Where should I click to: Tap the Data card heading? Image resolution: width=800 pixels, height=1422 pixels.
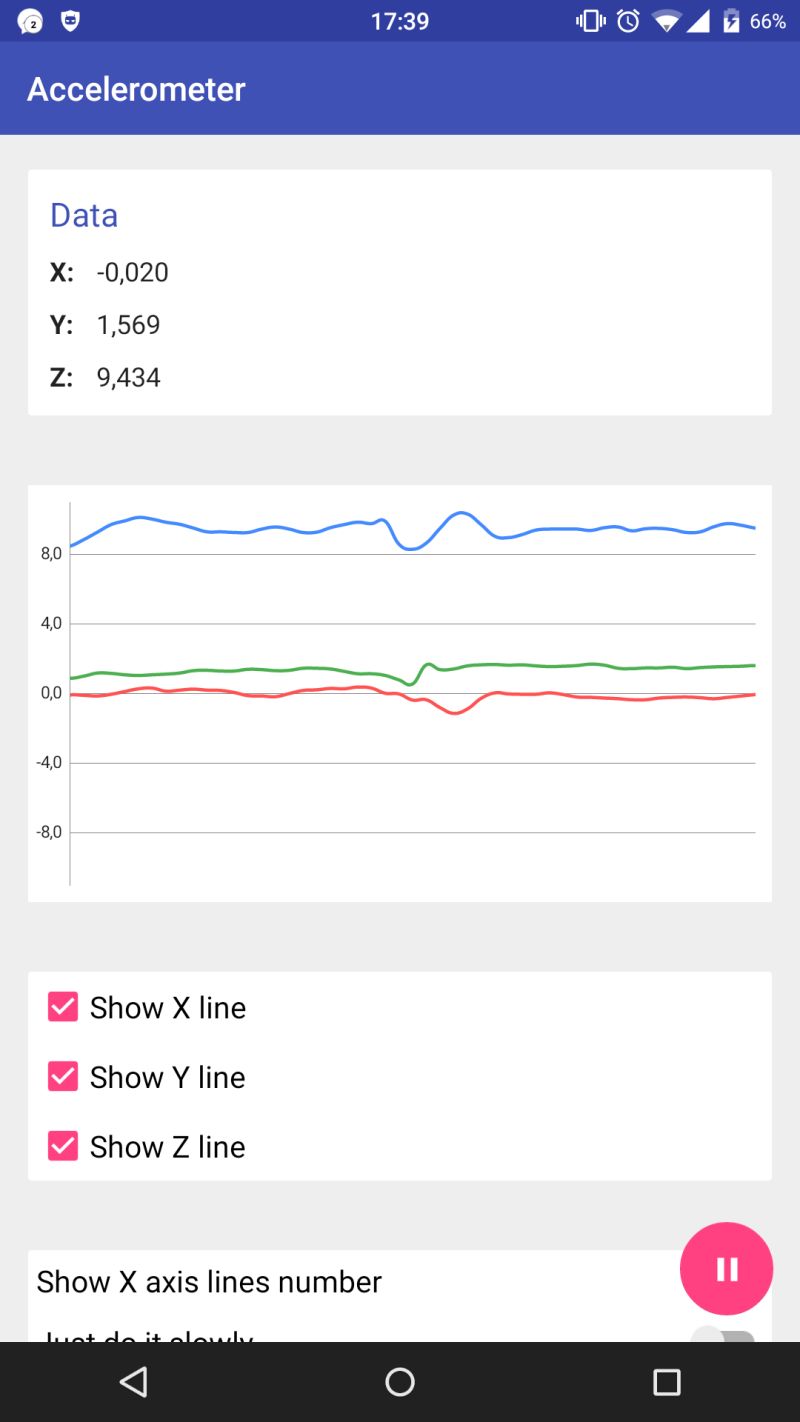84,215
